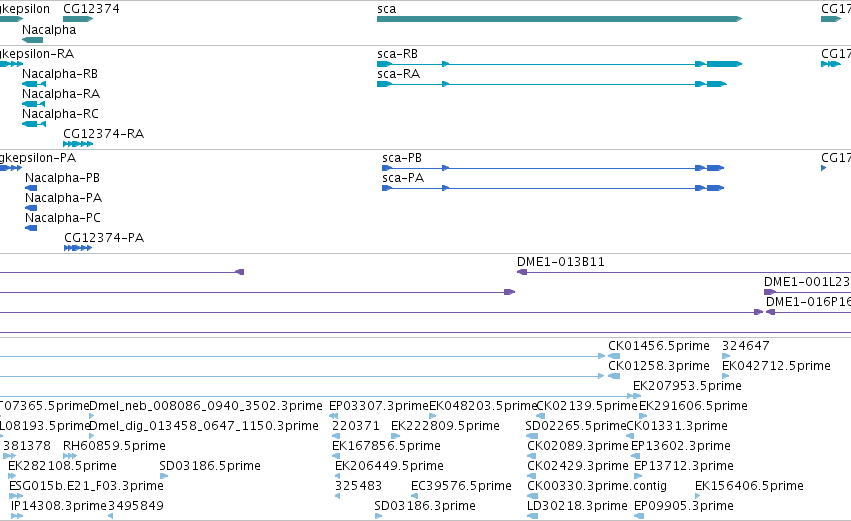The height and width of the screenshot is (521, 851).
Task: Click the 324647 feature label
Action: click(x=745, y=346)
